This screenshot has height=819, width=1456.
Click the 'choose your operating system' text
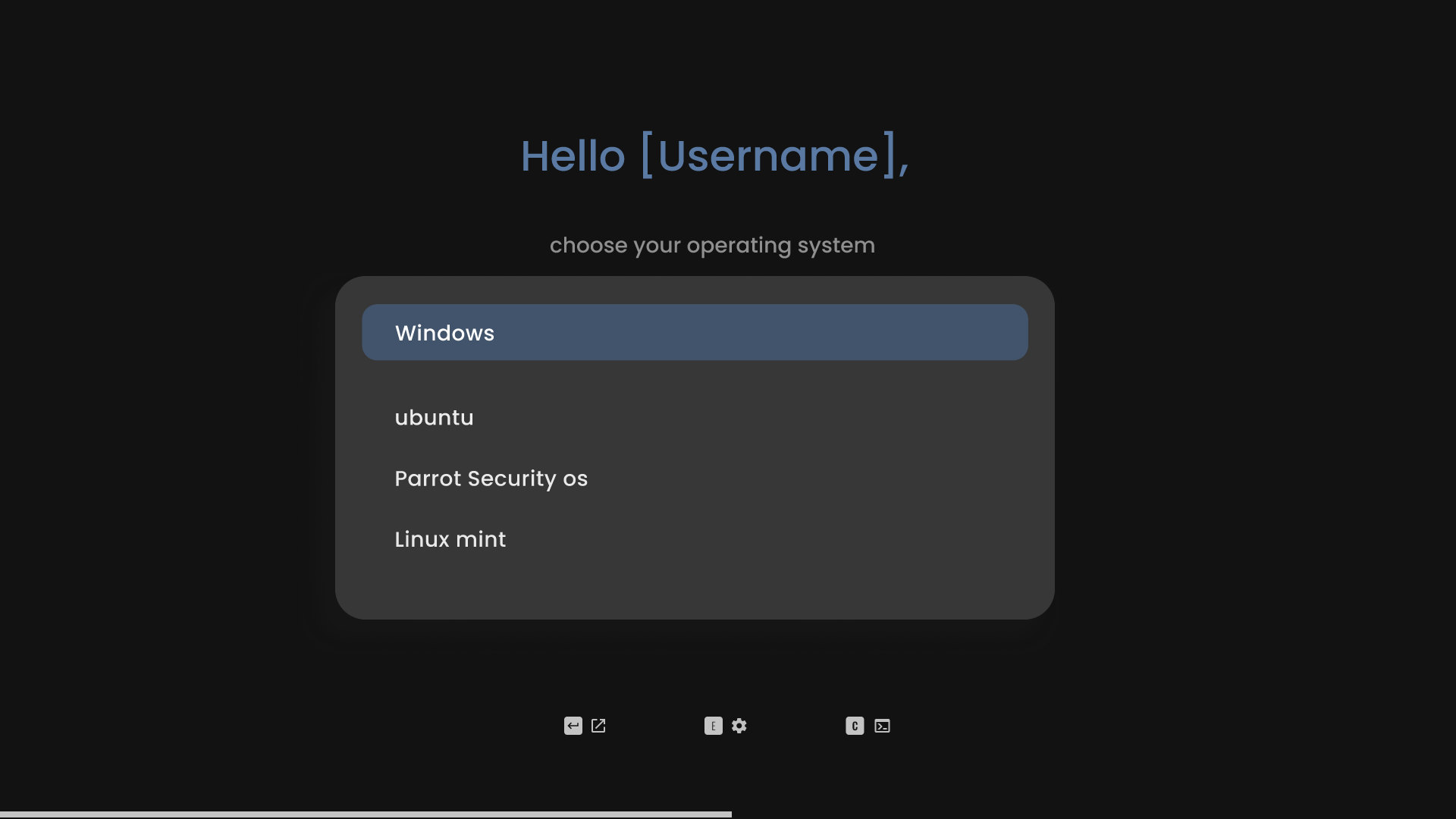(x=712, y=245)
